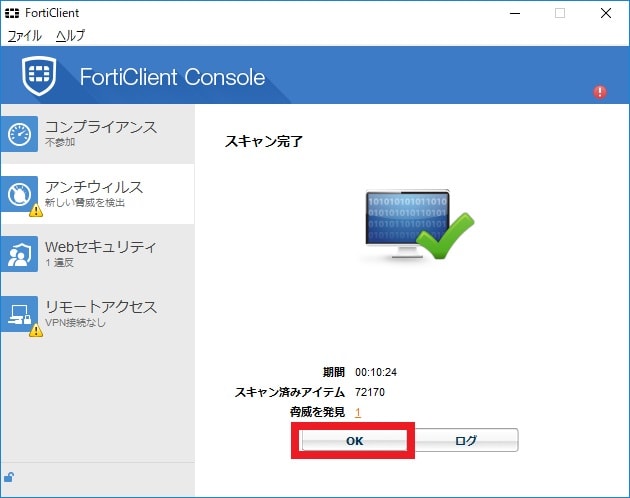Image resolution: width=630 pixels, height=498 pixels.
Task: Click the scan duration value 00:10:24
Action: point(376,372)
